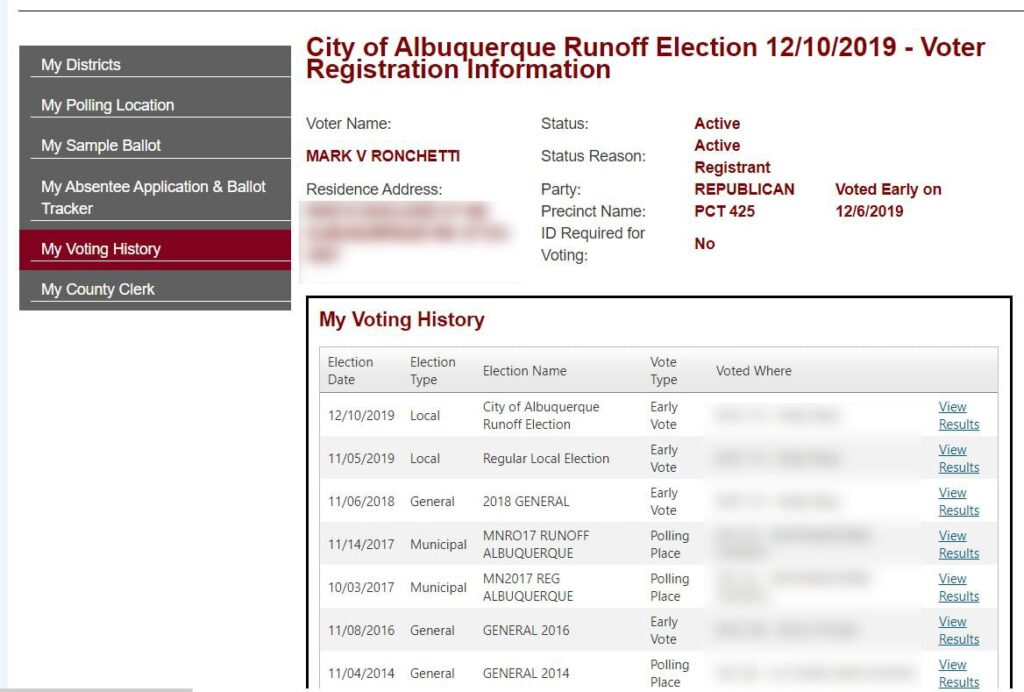The width and height of the screenshot is (1024, 692).
Task: Click the horizontal scrollbar at page bottom
Action: click(96, 689)
